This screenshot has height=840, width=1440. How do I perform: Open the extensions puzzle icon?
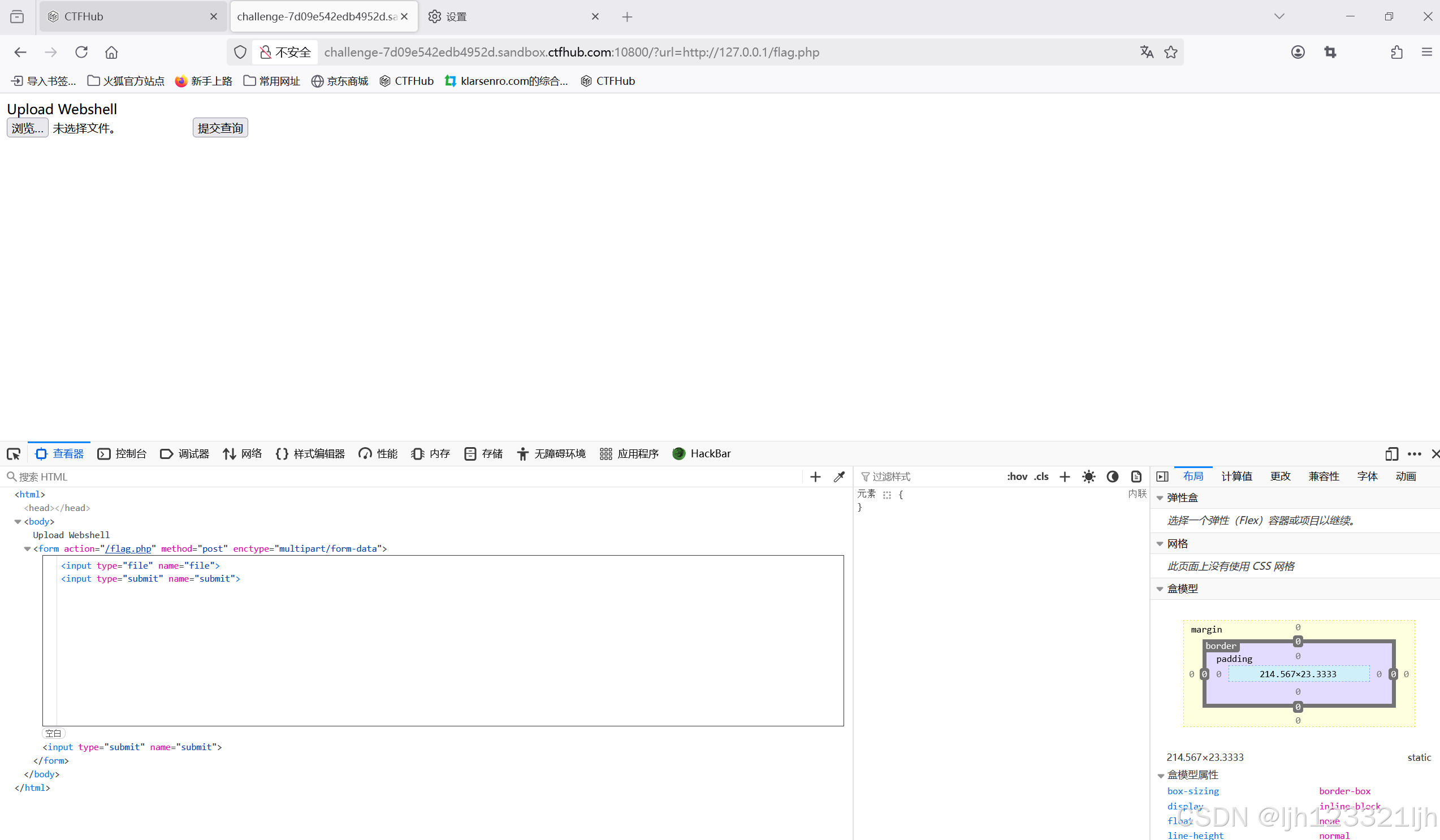[x=1396, y=52]
